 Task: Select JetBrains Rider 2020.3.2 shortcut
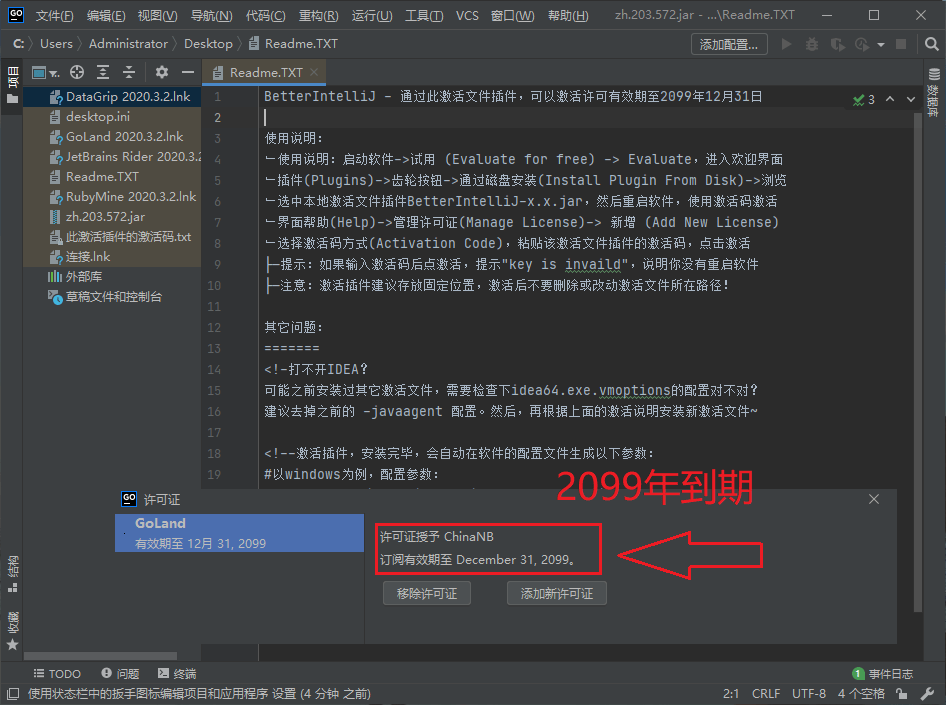pos(112,157)
